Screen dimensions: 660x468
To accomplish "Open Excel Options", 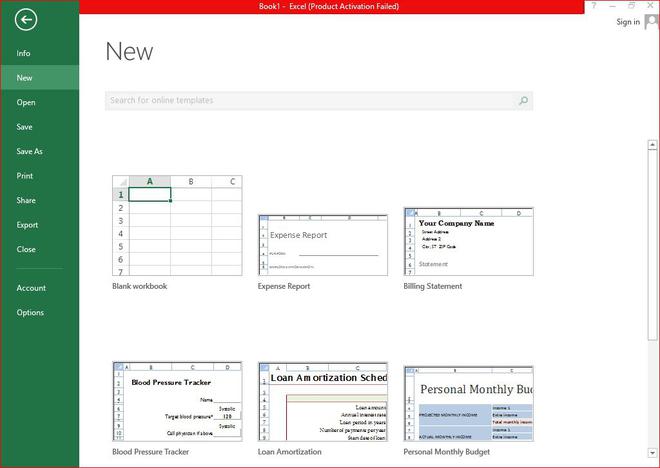I will click(x=40, y=312).
